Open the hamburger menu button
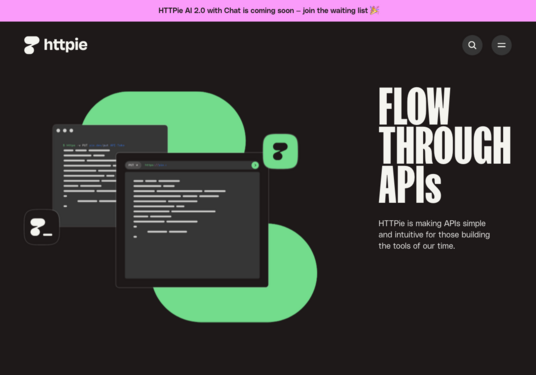The height and width of the screenshot is (375, 536). click(x=501, y=45)
